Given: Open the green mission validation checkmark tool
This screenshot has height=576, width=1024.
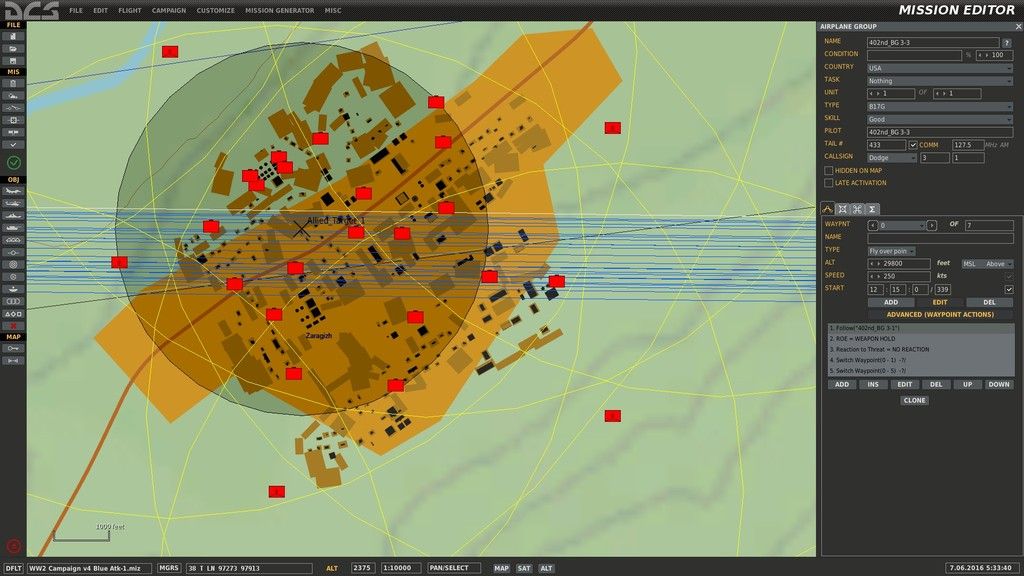Looking at the screenshot, I should (13, 163).
